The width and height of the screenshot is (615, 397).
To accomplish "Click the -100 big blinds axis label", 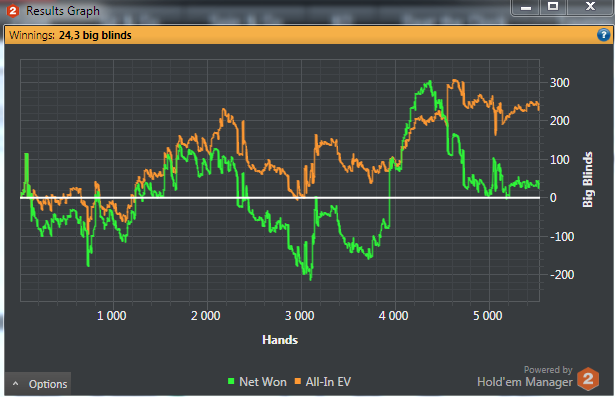I will click(562, 237).
